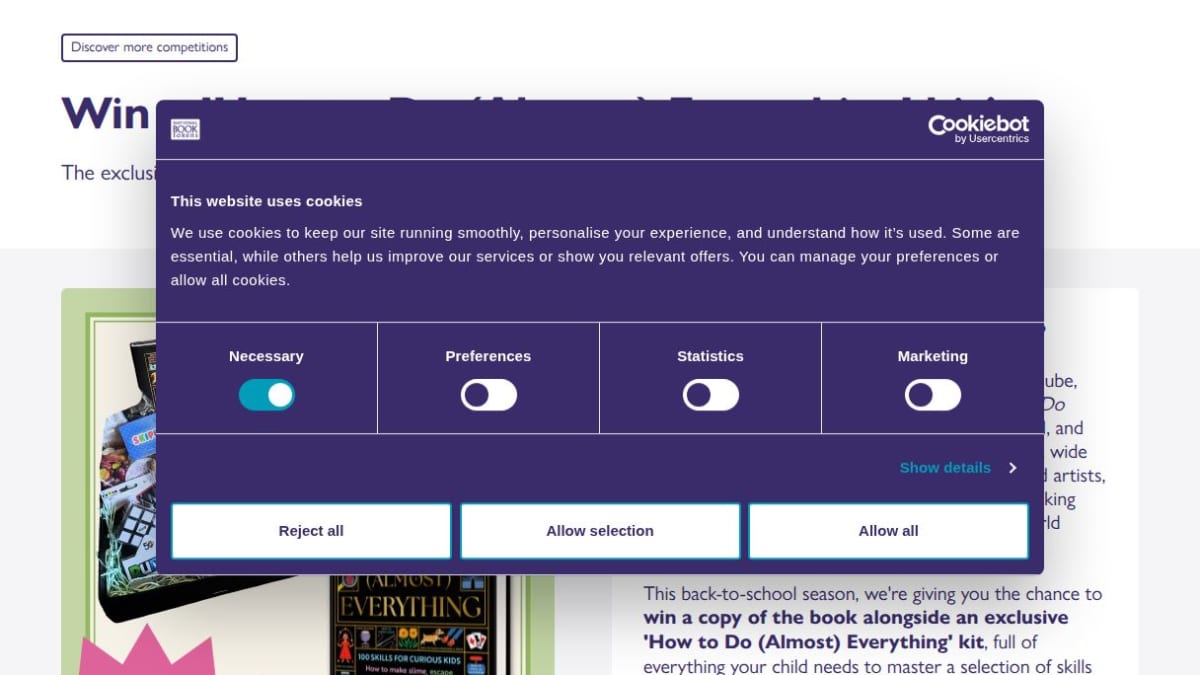Open the Cookiebot by Usercentrics logo
Screen dimensions: 1200x675
[x=978, y=129]
